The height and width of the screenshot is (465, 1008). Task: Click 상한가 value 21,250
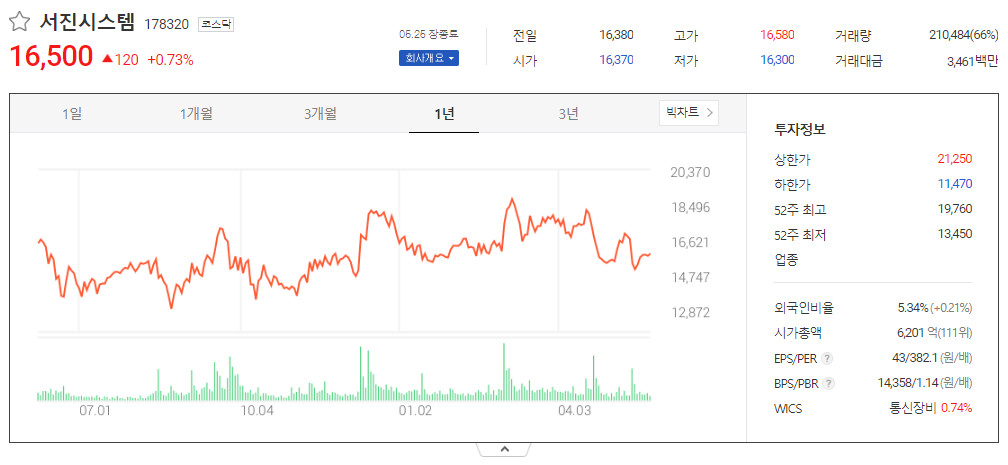point(955,159)
